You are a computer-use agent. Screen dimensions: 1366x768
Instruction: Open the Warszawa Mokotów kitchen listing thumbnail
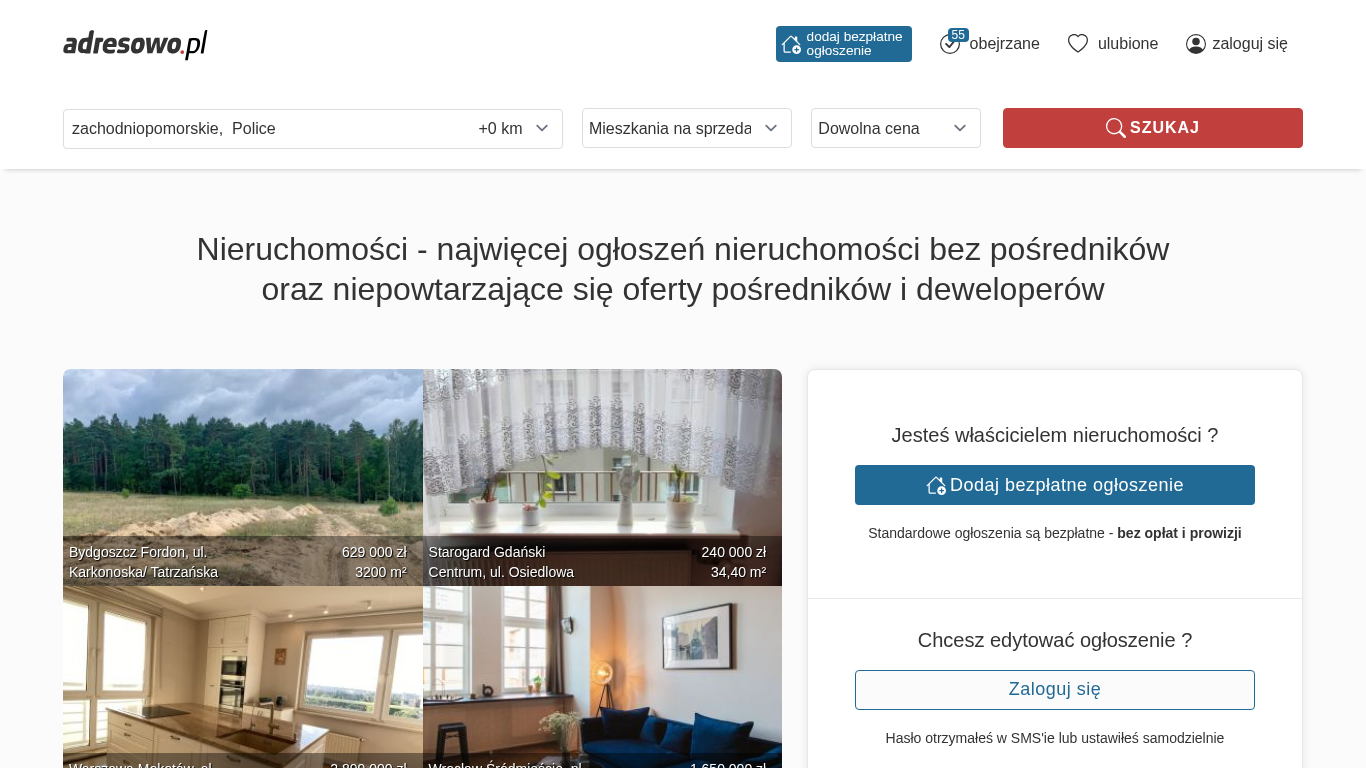point(243,677)
